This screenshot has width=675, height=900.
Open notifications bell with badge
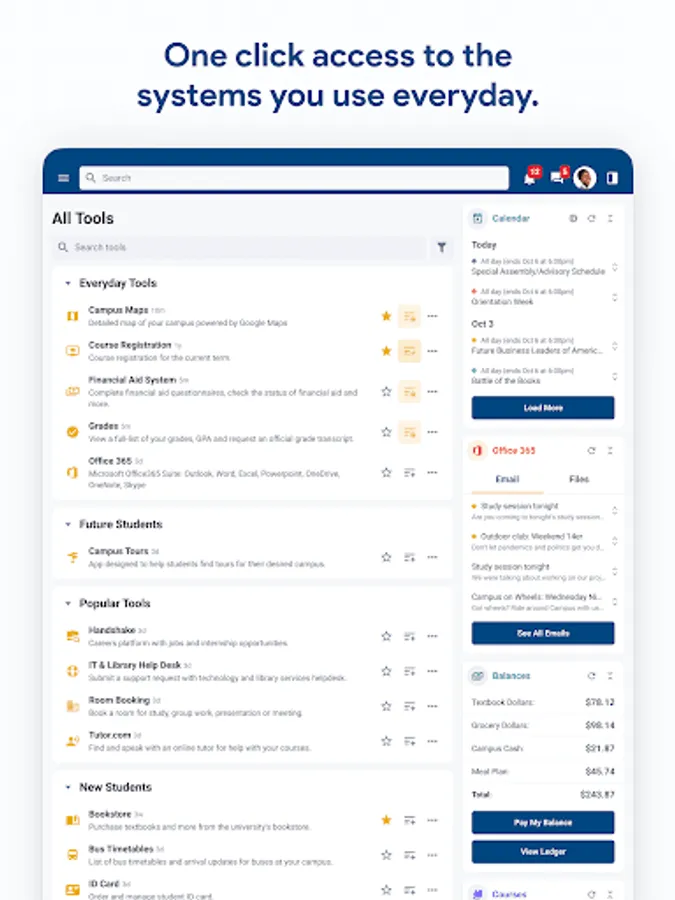pyautogui.click(x=531, y=177)
